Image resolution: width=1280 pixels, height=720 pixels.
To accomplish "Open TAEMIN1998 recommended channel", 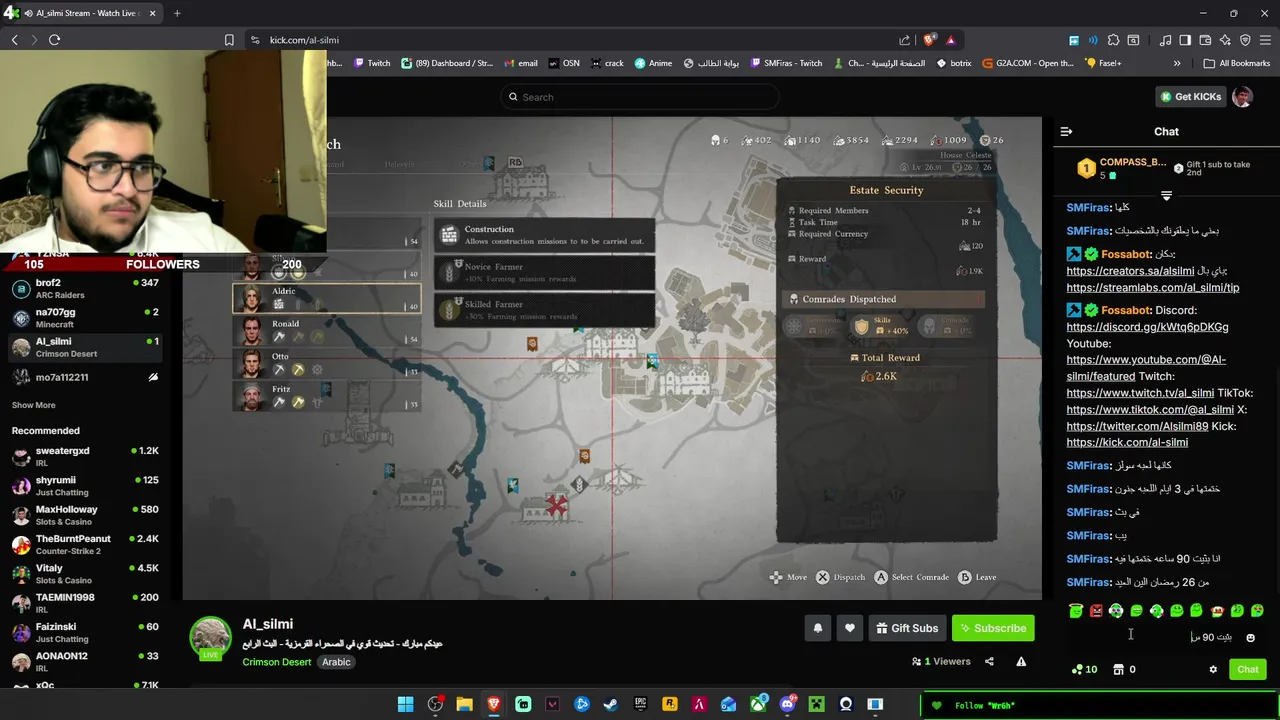I will (x=85, y=603).
